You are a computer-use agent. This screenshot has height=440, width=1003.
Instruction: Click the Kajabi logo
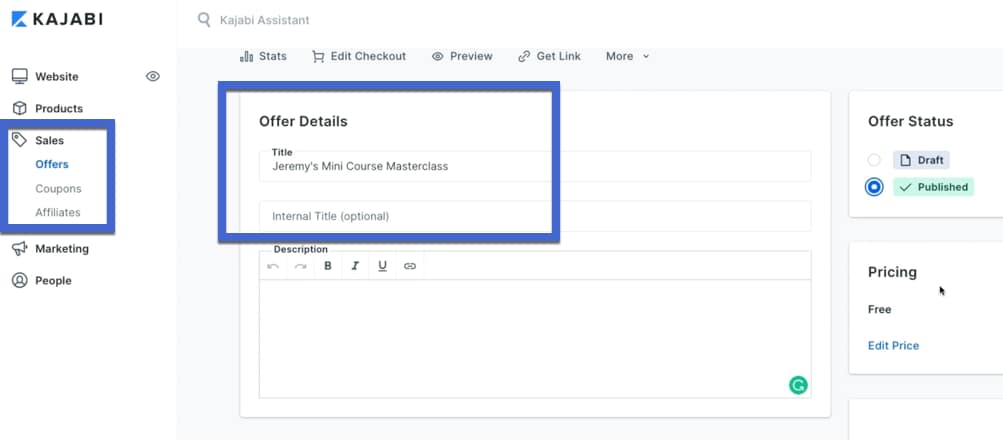57,19
